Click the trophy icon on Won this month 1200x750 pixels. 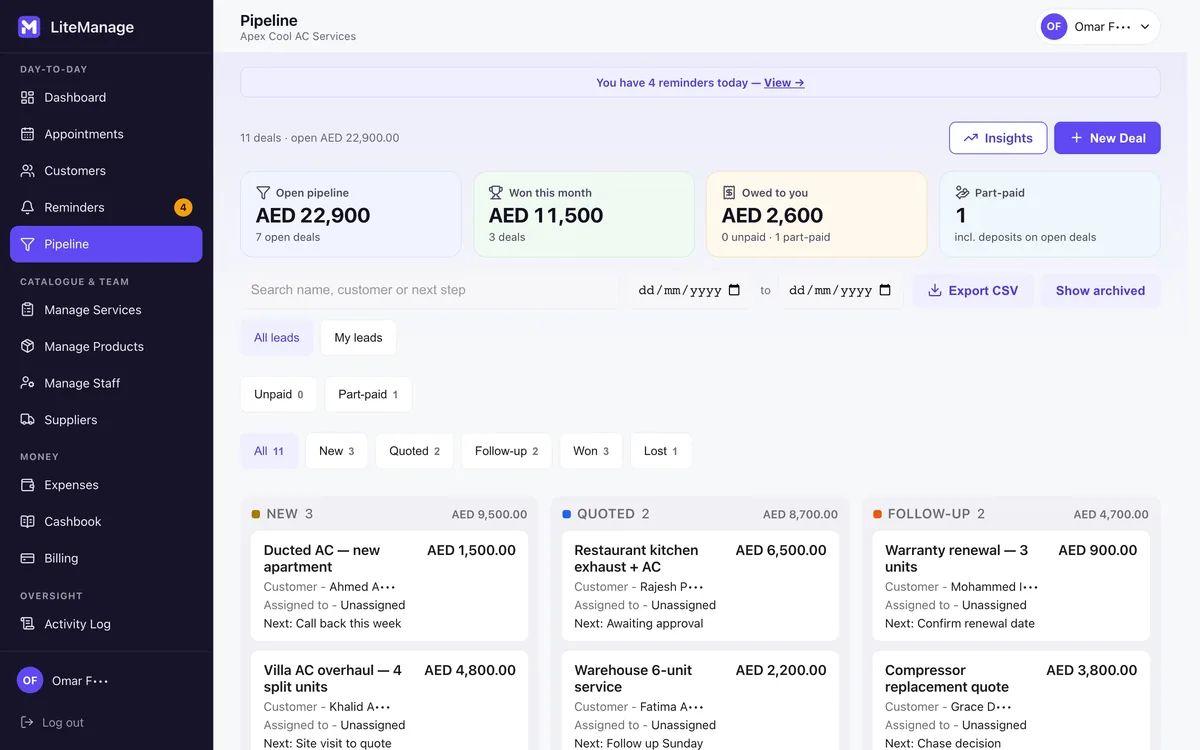point(496,193)
